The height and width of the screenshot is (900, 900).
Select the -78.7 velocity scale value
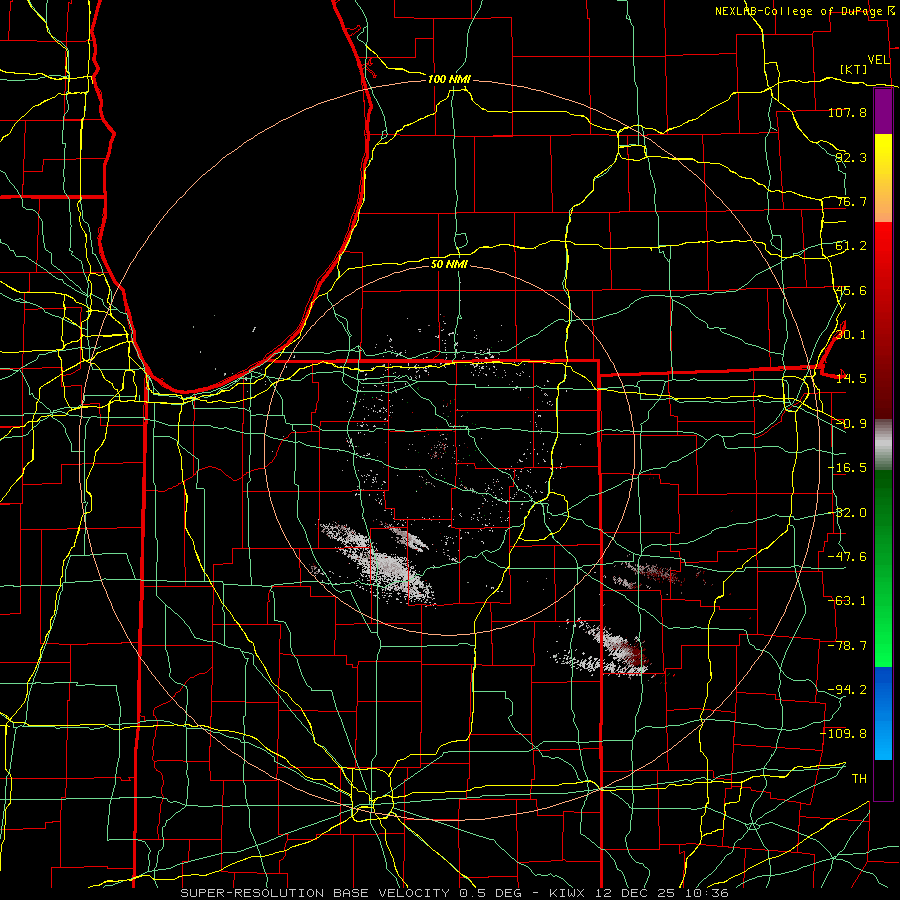tap(847, 646)
